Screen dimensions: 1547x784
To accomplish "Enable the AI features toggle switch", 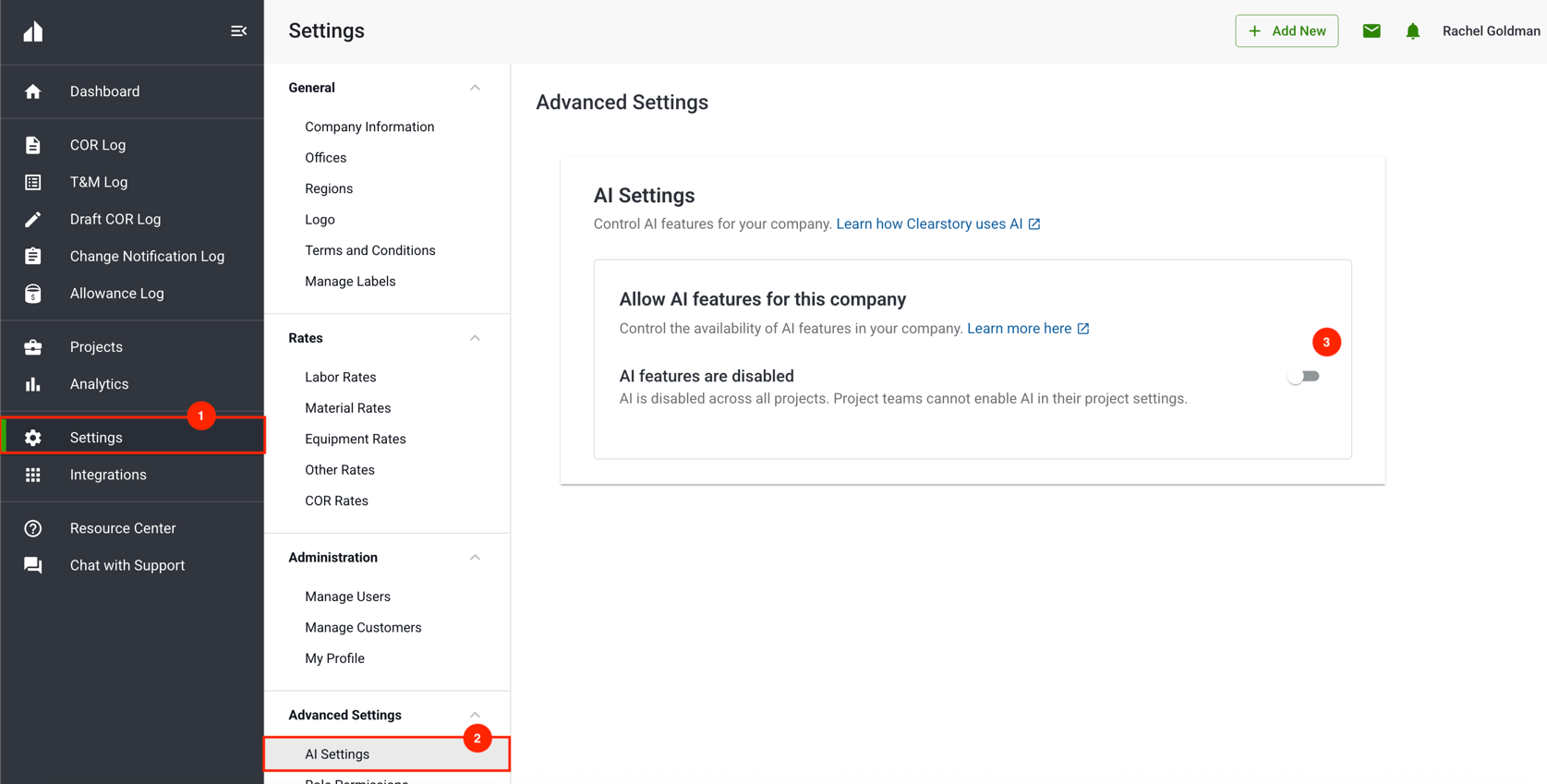I will [1303, 377].
